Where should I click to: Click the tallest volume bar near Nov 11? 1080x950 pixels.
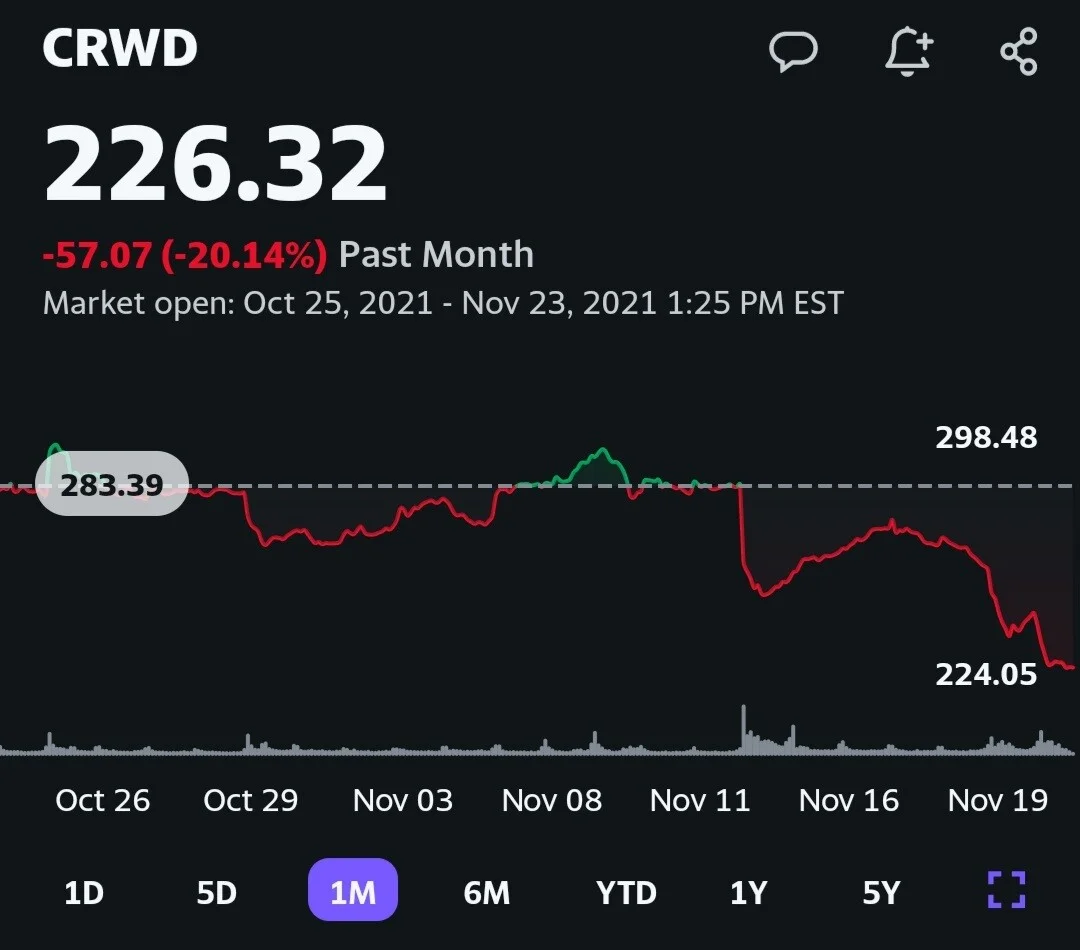(x=743, y=729)
